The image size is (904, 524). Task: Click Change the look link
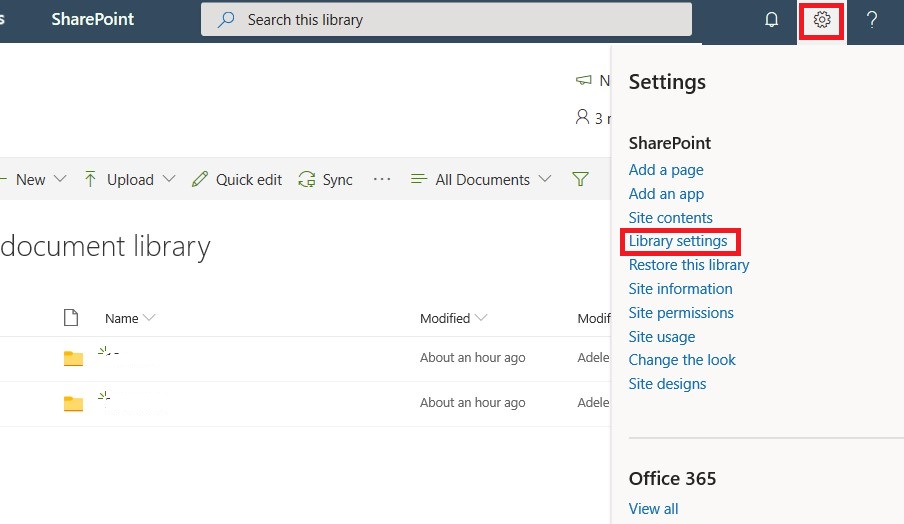682,360
